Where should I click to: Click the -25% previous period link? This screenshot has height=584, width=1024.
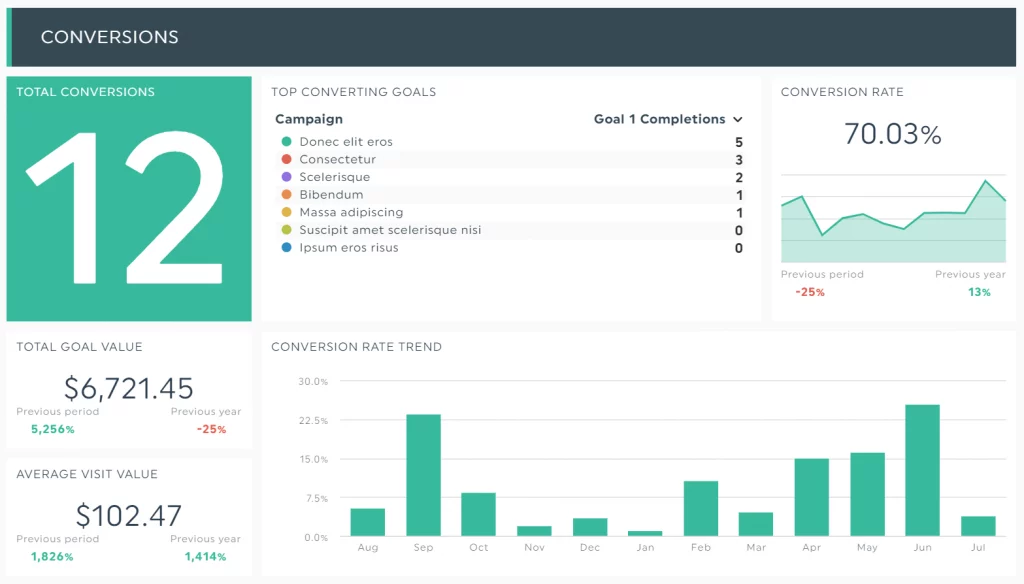coord(808,292)
